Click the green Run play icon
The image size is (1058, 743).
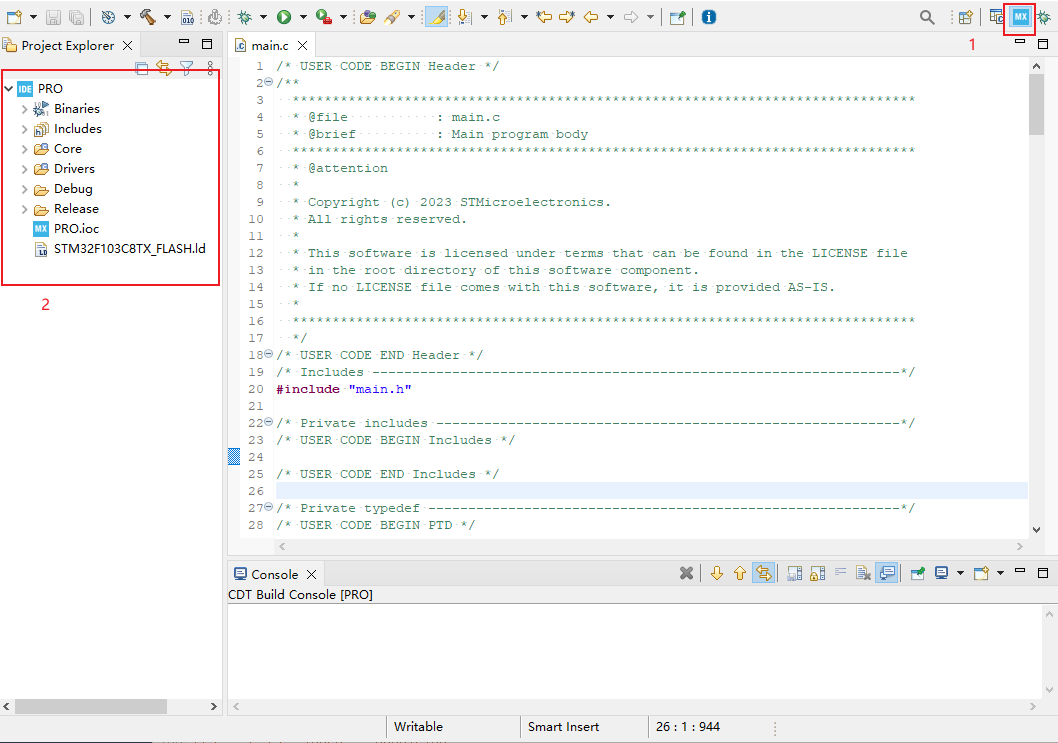(284, 17)
